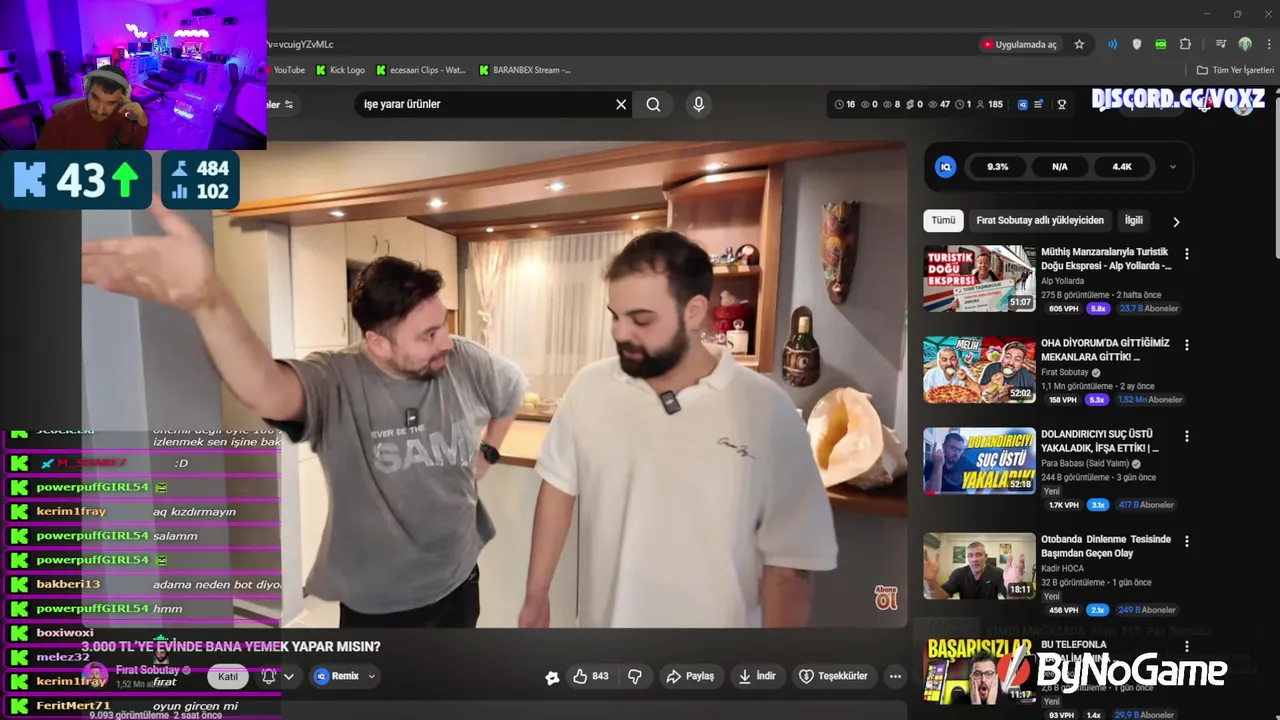The width and height of the screenshot is (1280, 720).
Task: Open the ecesaari Clips bookmark
Action: 421,70
